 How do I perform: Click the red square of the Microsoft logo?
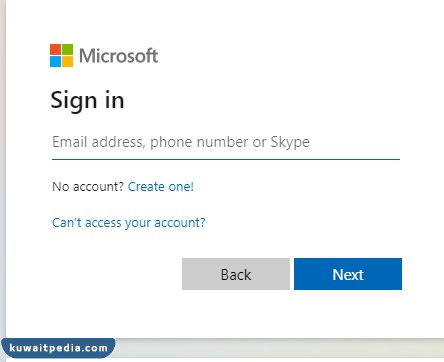coord(55,49)
